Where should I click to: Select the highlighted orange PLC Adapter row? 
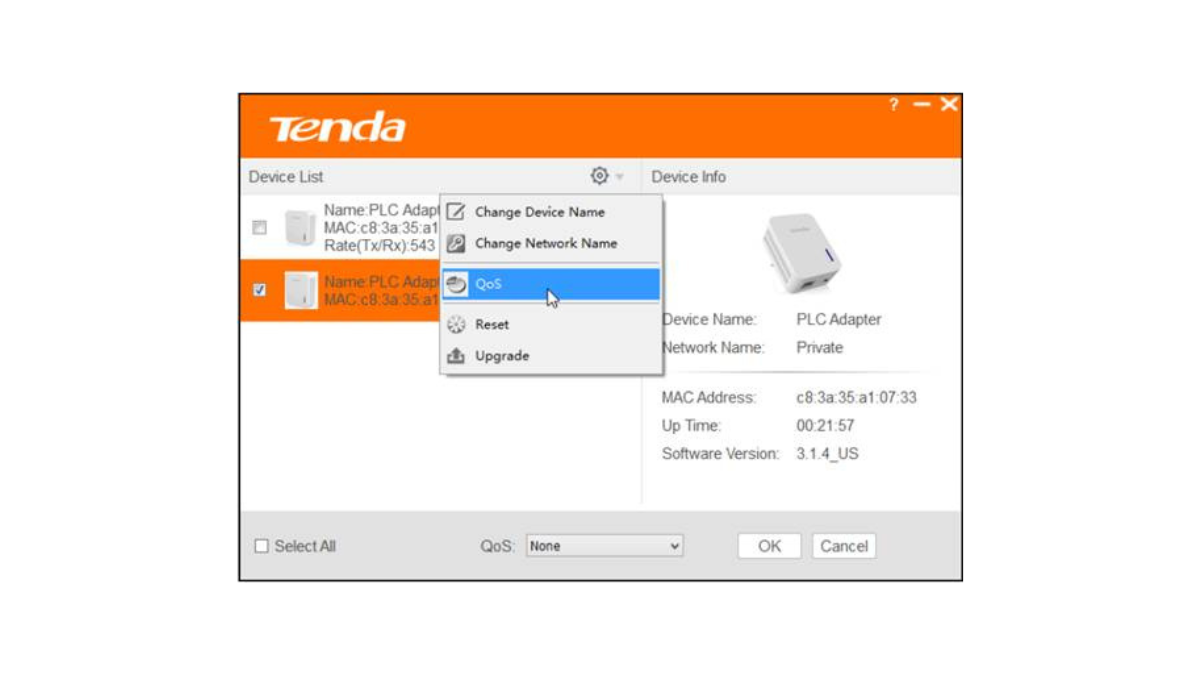(x=341, y=290)
